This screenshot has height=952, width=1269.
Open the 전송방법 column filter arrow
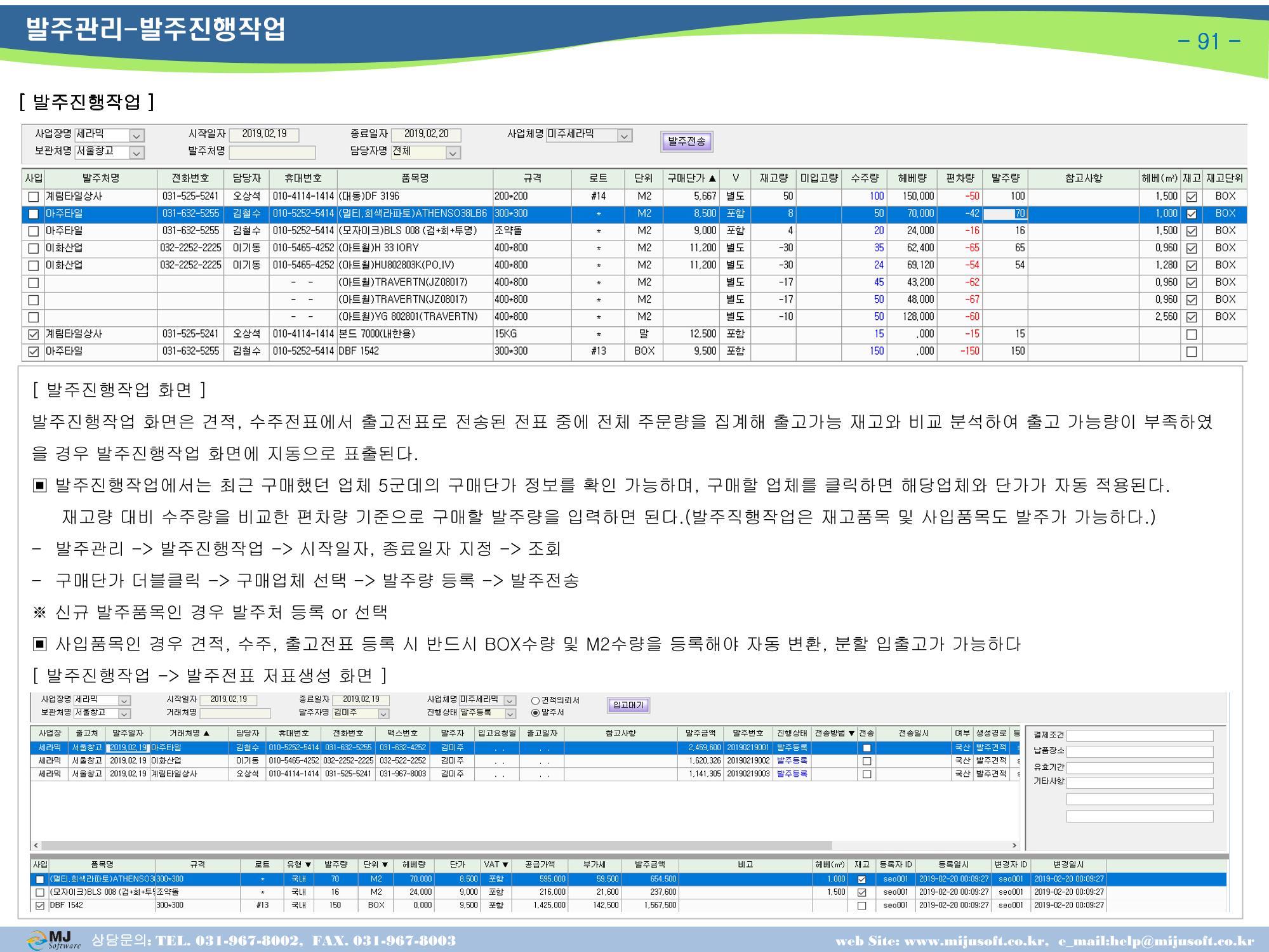tap(852, 733)
